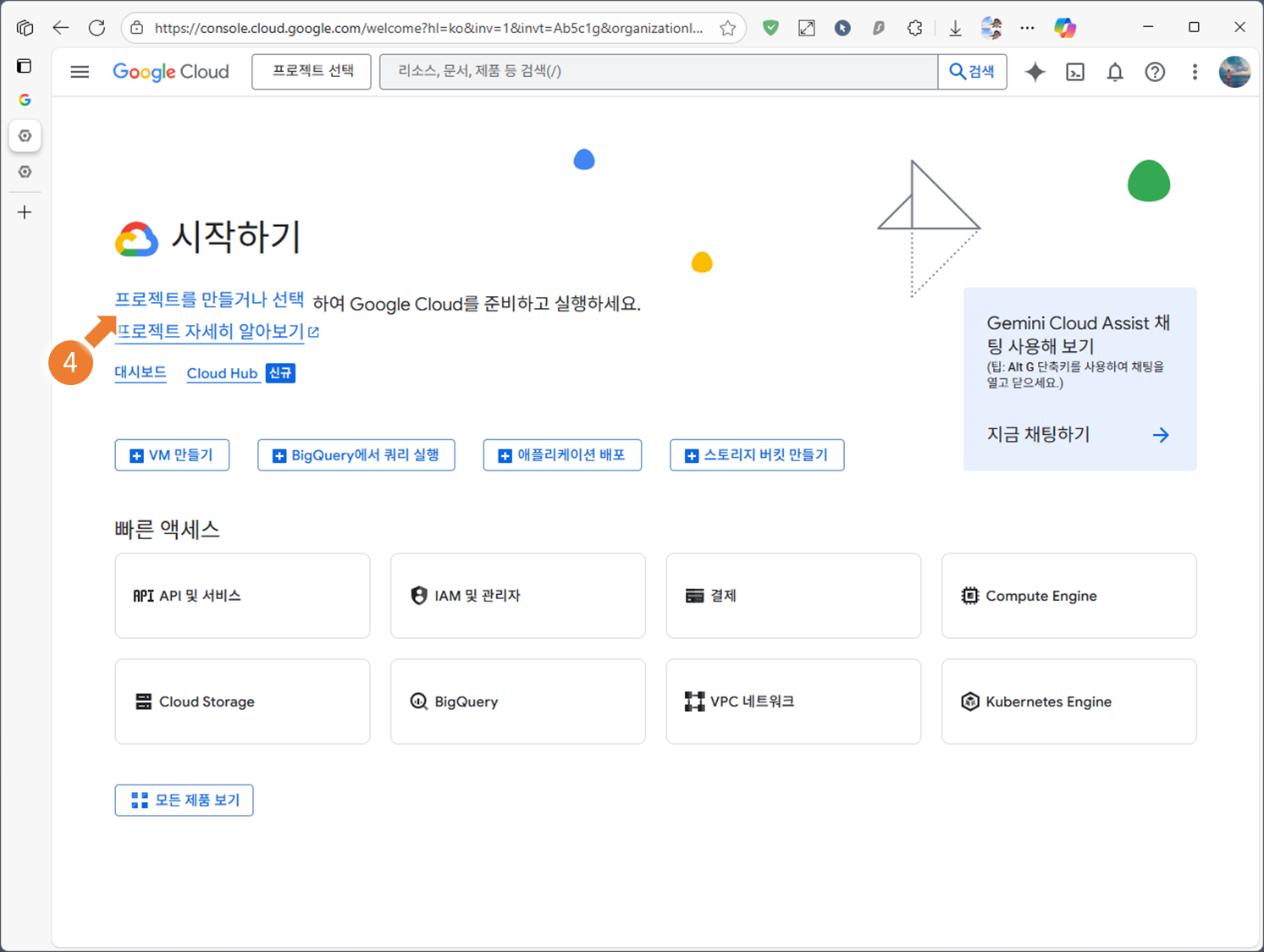Open the IAM 및 관리자 card
This screenshot has height=952, width=1264.
518,596
